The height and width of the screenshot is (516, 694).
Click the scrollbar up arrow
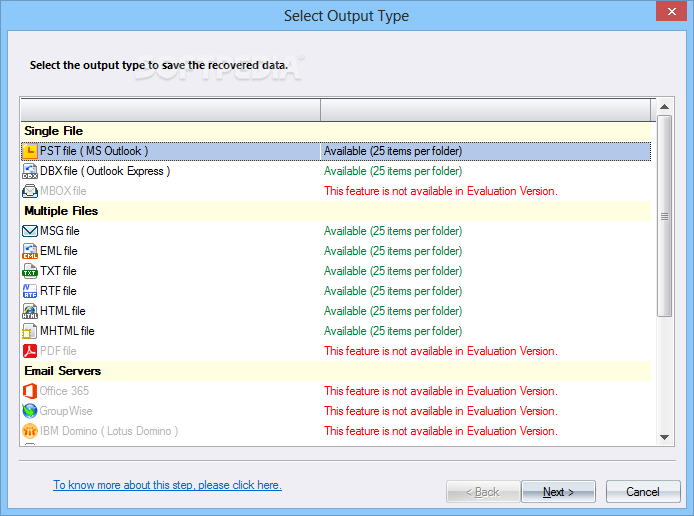664,107
